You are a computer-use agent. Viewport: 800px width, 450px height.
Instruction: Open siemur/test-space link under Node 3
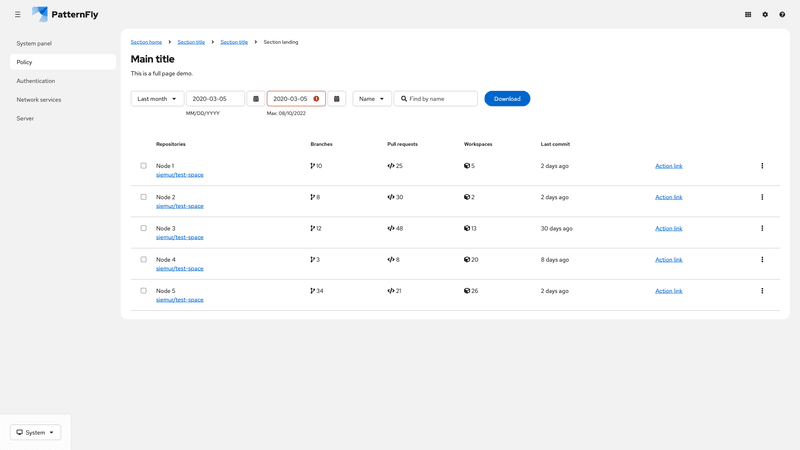pos(180,237)
